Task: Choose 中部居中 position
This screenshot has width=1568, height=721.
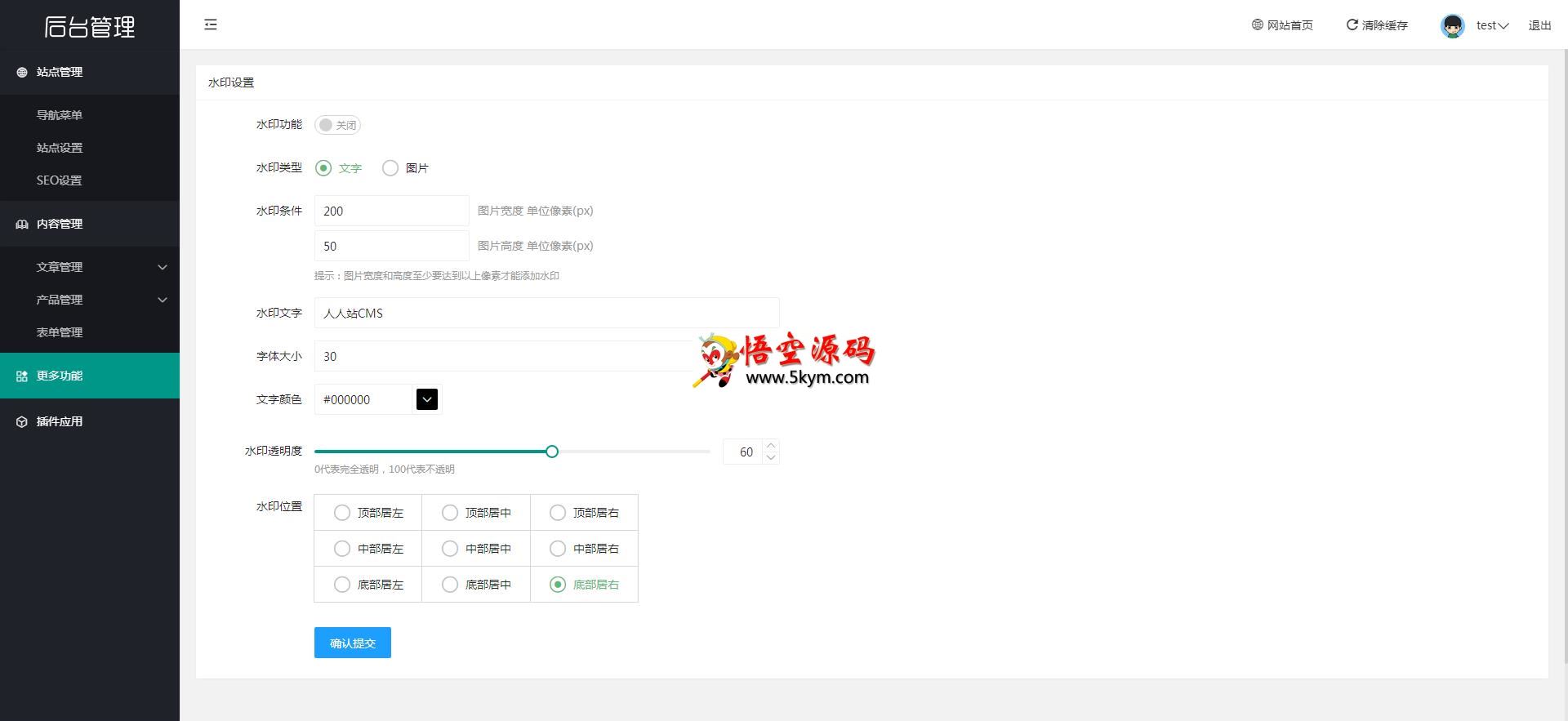Action: (476, 549)
